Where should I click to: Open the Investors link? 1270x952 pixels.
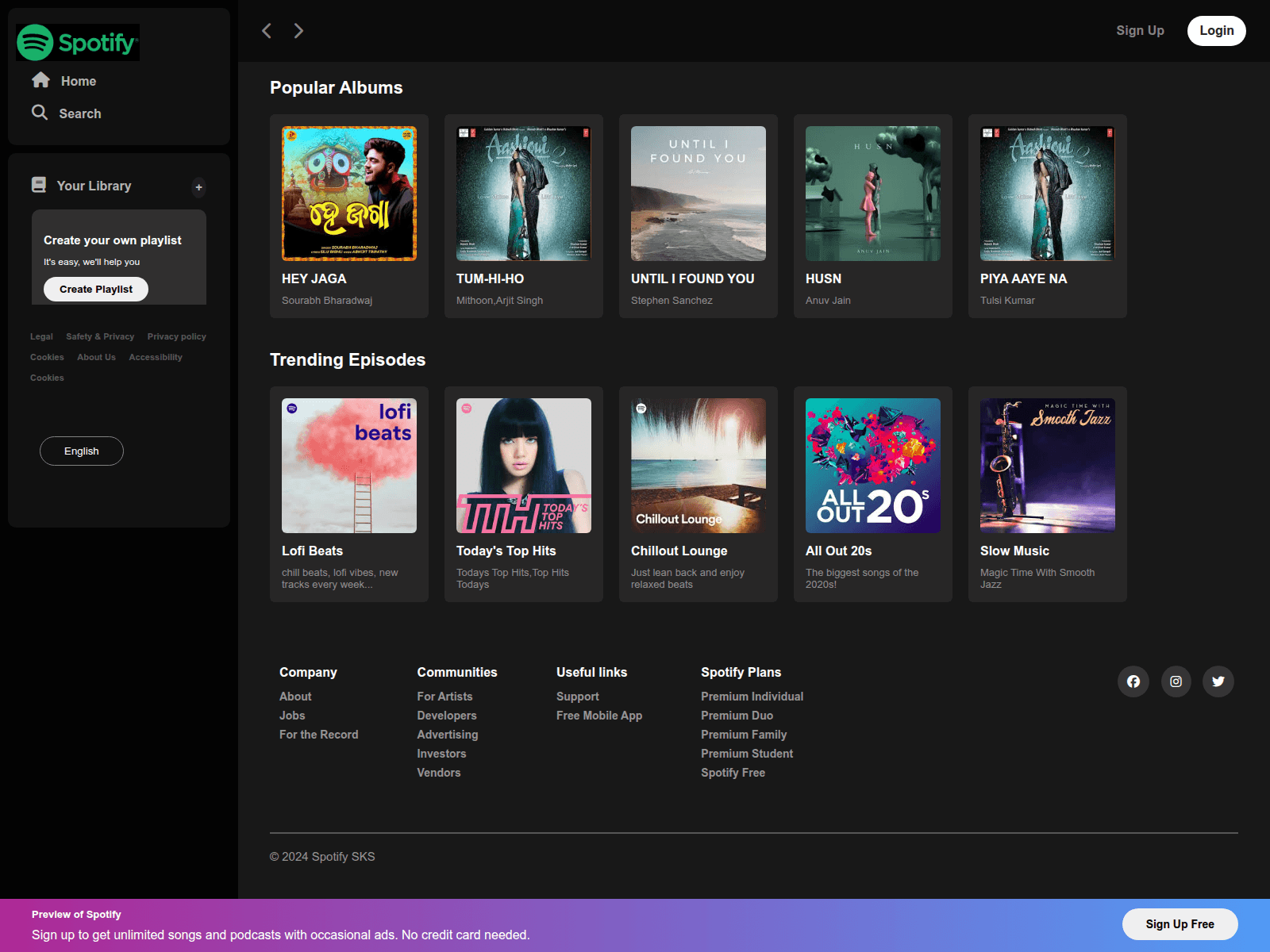(x=441, y=754)
